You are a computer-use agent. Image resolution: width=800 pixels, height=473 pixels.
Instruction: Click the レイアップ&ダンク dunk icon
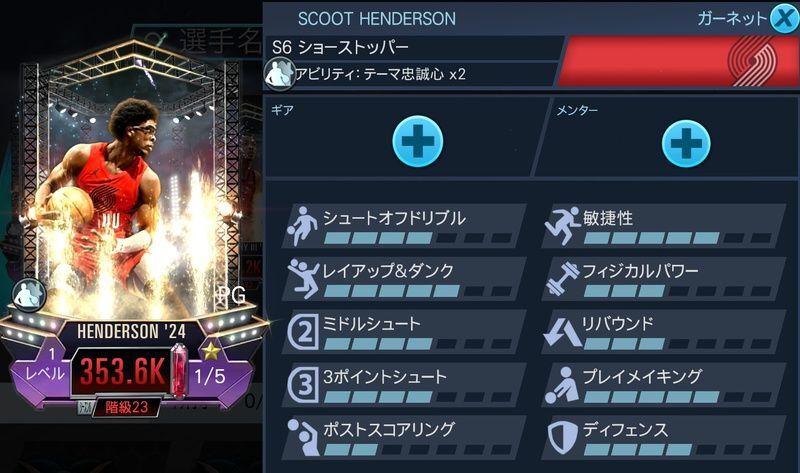(x=303, y=279)
